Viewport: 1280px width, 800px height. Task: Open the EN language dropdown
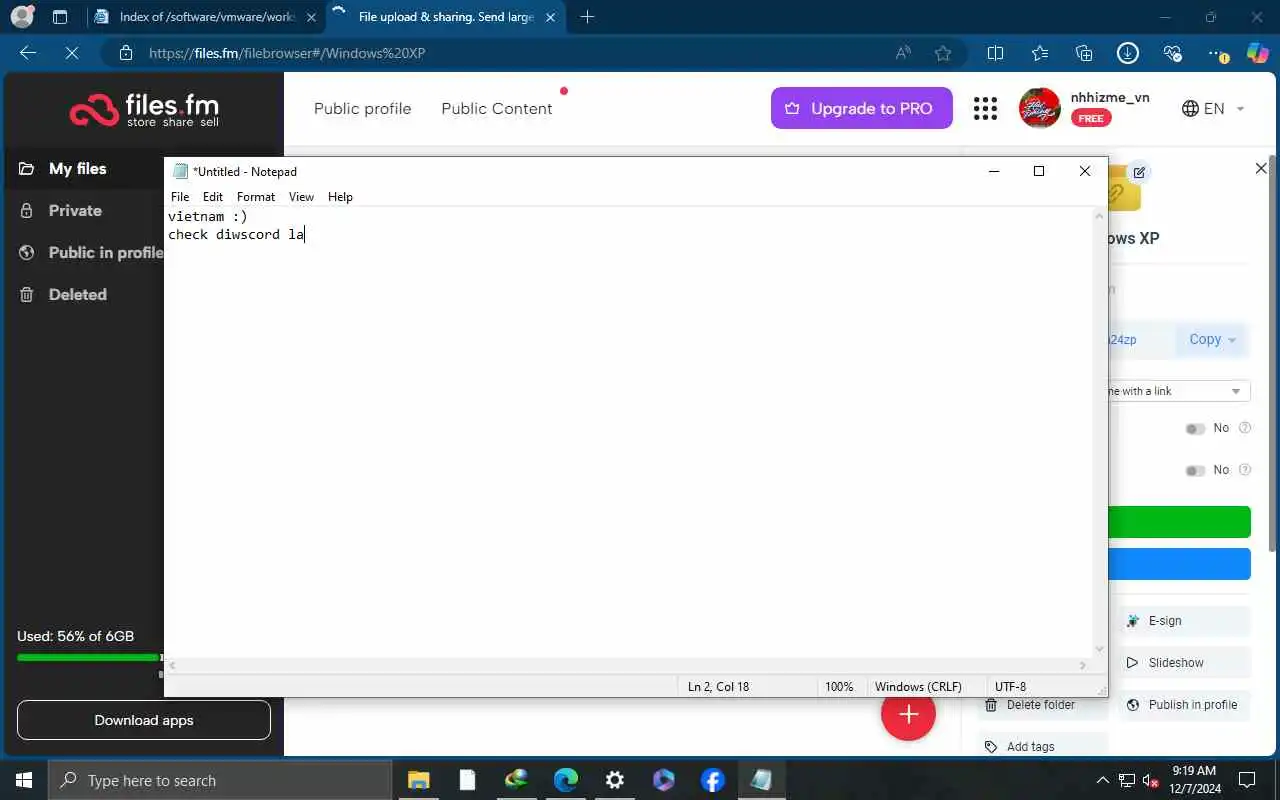(1213, 108)
